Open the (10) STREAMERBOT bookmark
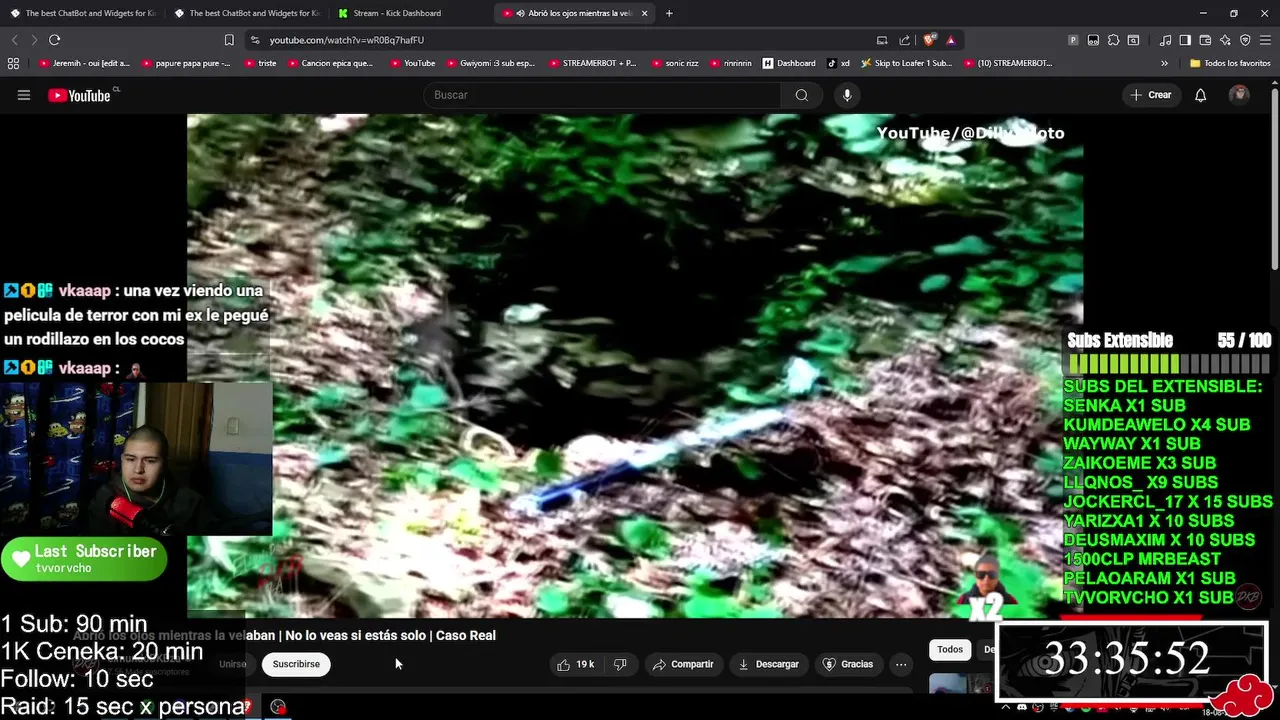Viewport: 1280px width, 720px height. tap(1008, 63)
